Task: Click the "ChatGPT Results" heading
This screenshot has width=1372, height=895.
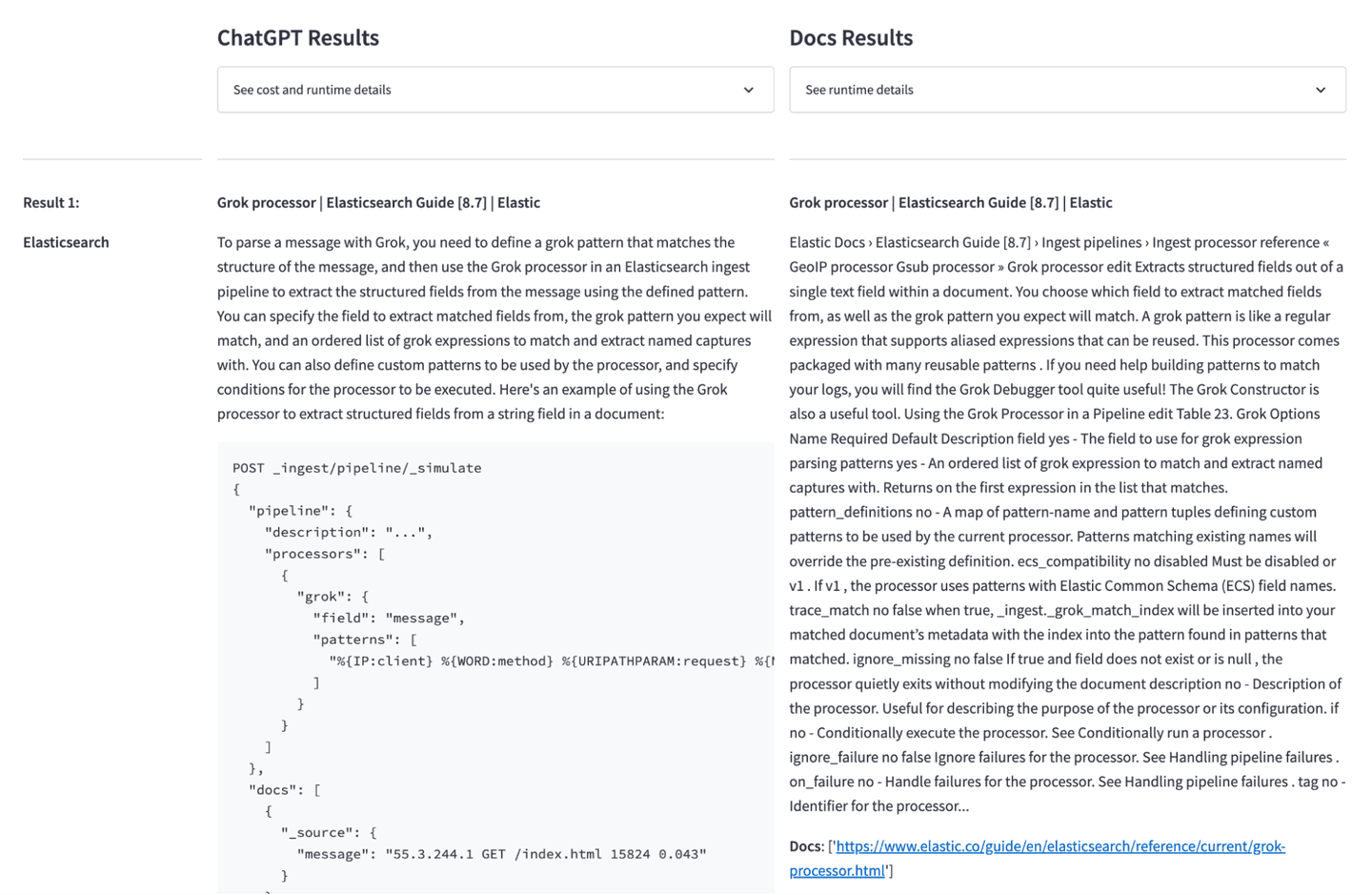Action: (x=297, y=37)
